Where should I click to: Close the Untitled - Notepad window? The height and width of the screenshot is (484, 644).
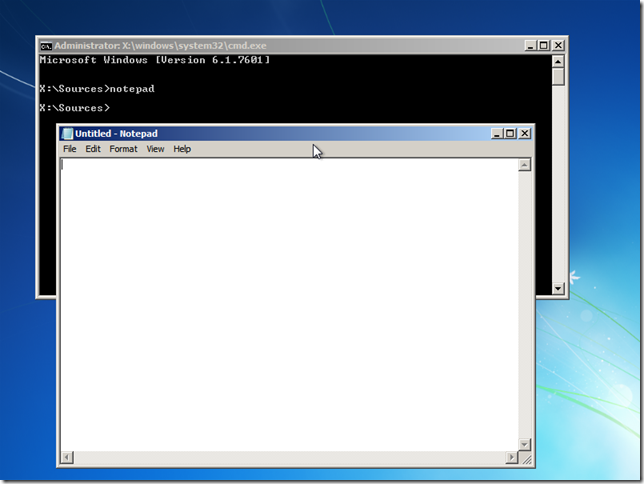524,134
